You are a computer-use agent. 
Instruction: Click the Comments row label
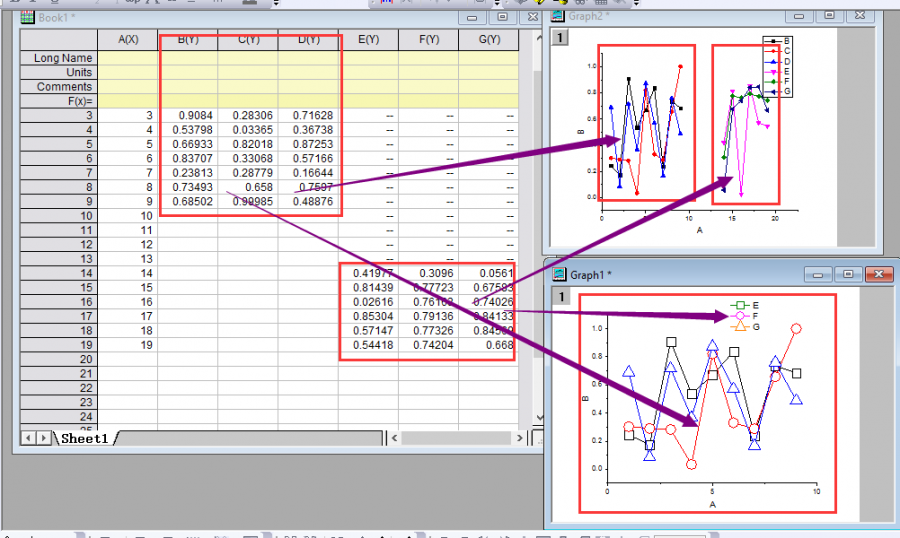coord(59,86)
